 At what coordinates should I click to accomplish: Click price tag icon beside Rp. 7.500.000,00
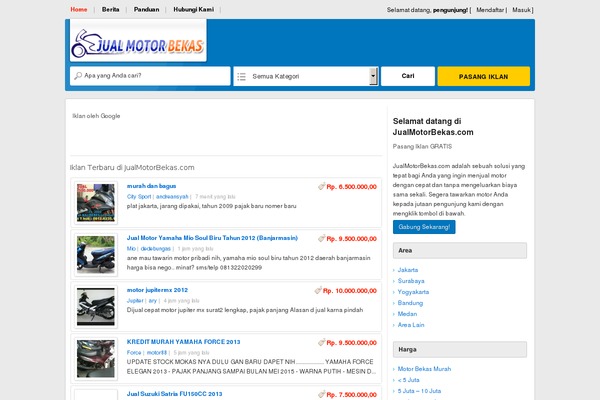click(321, 394)
